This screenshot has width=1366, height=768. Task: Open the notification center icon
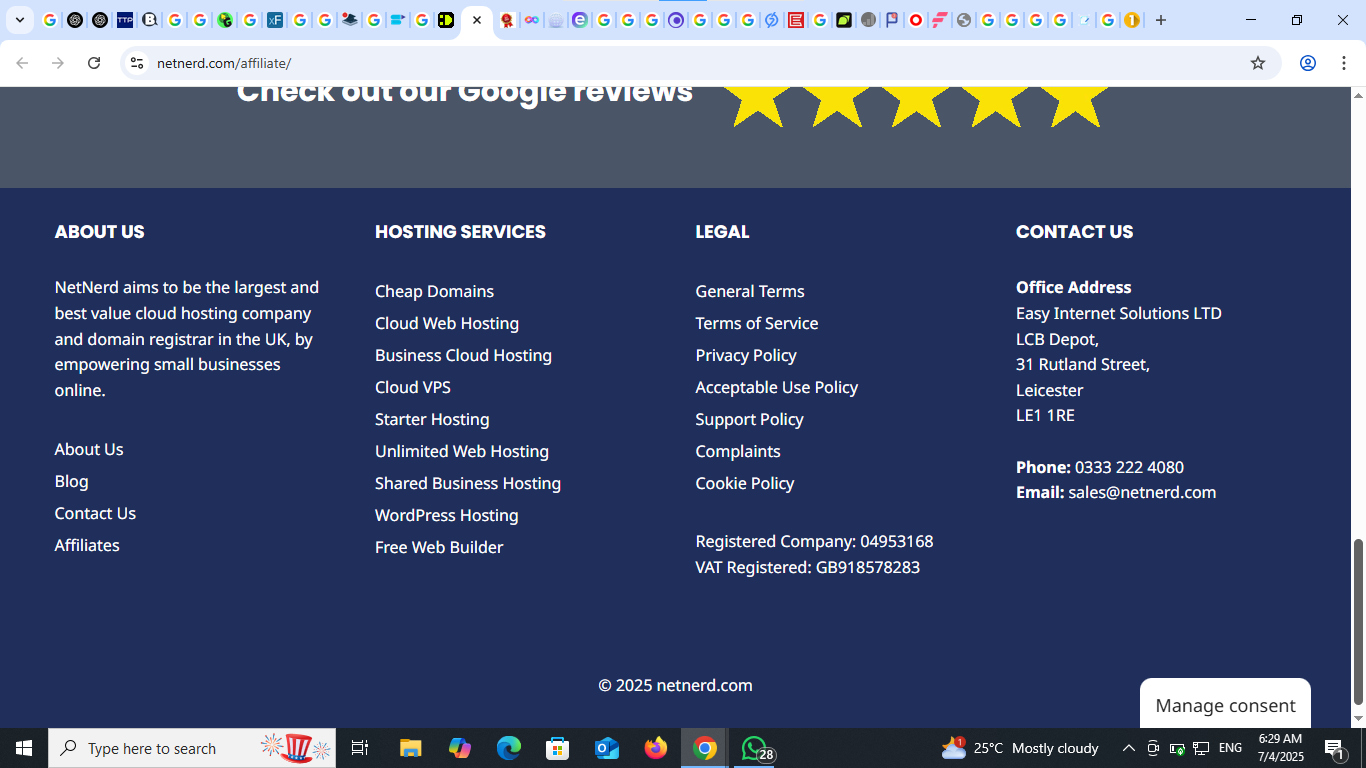pos(1334,748)
